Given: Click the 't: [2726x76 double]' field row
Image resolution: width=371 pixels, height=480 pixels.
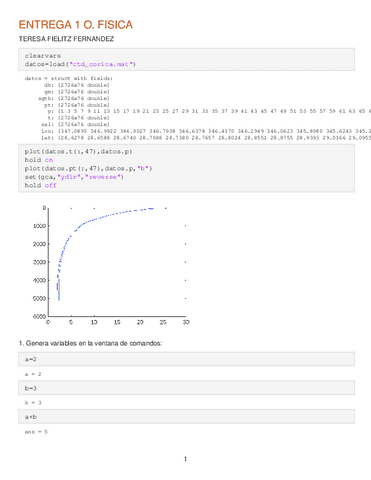Looking at the screenshot, I should click(x=78, y=118).
